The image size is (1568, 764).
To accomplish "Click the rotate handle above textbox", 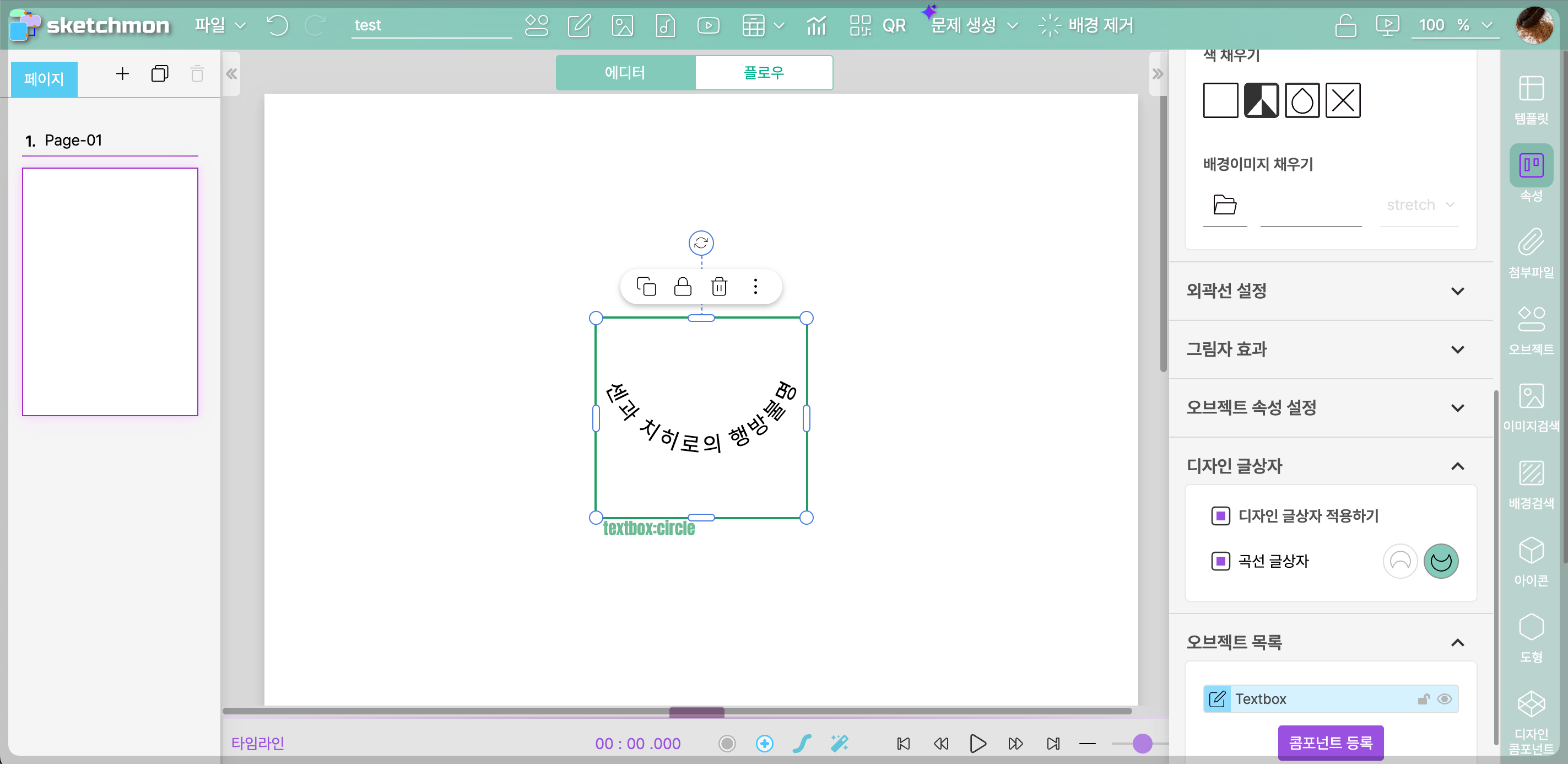I will coord(701,243).
